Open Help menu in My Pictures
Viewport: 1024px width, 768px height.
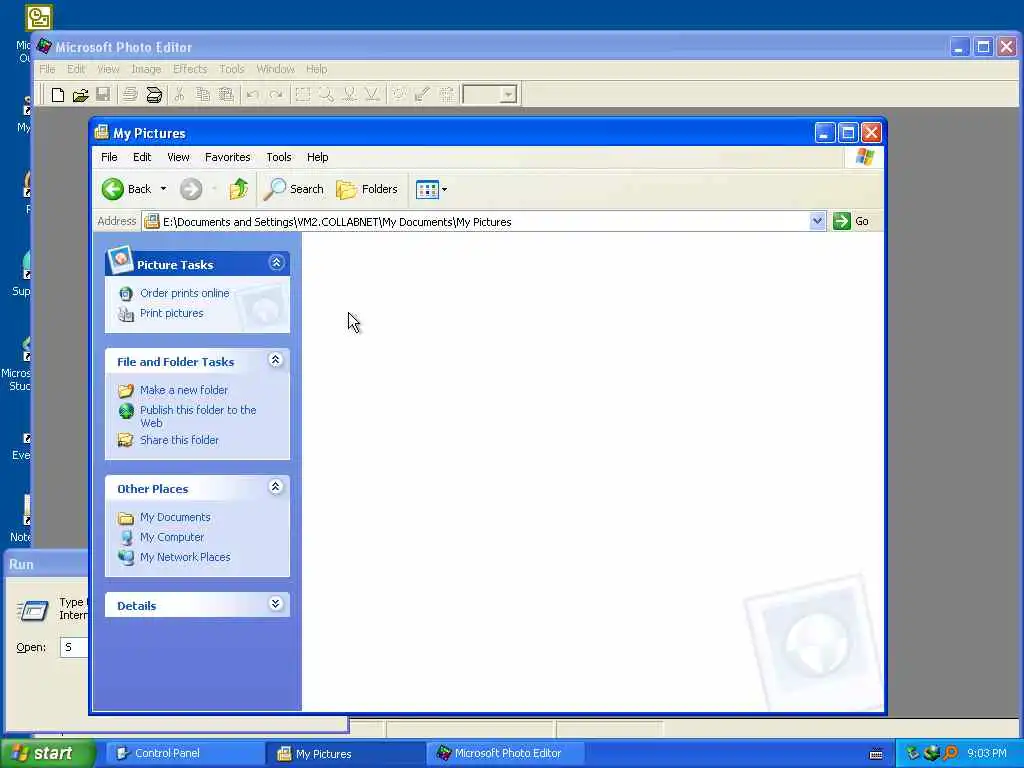[x=317, y=157]
